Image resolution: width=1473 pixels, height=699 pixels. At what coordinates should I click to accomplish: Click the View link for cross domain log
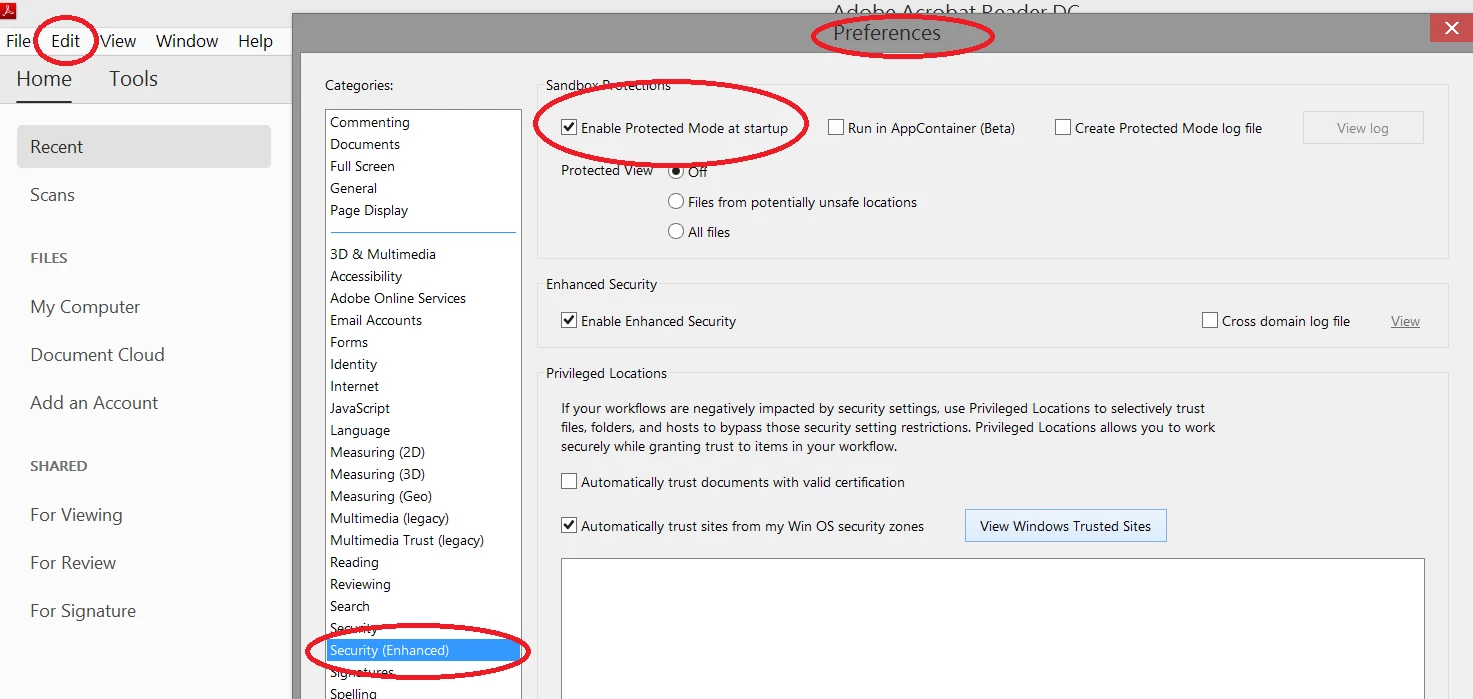point(1405,321)
